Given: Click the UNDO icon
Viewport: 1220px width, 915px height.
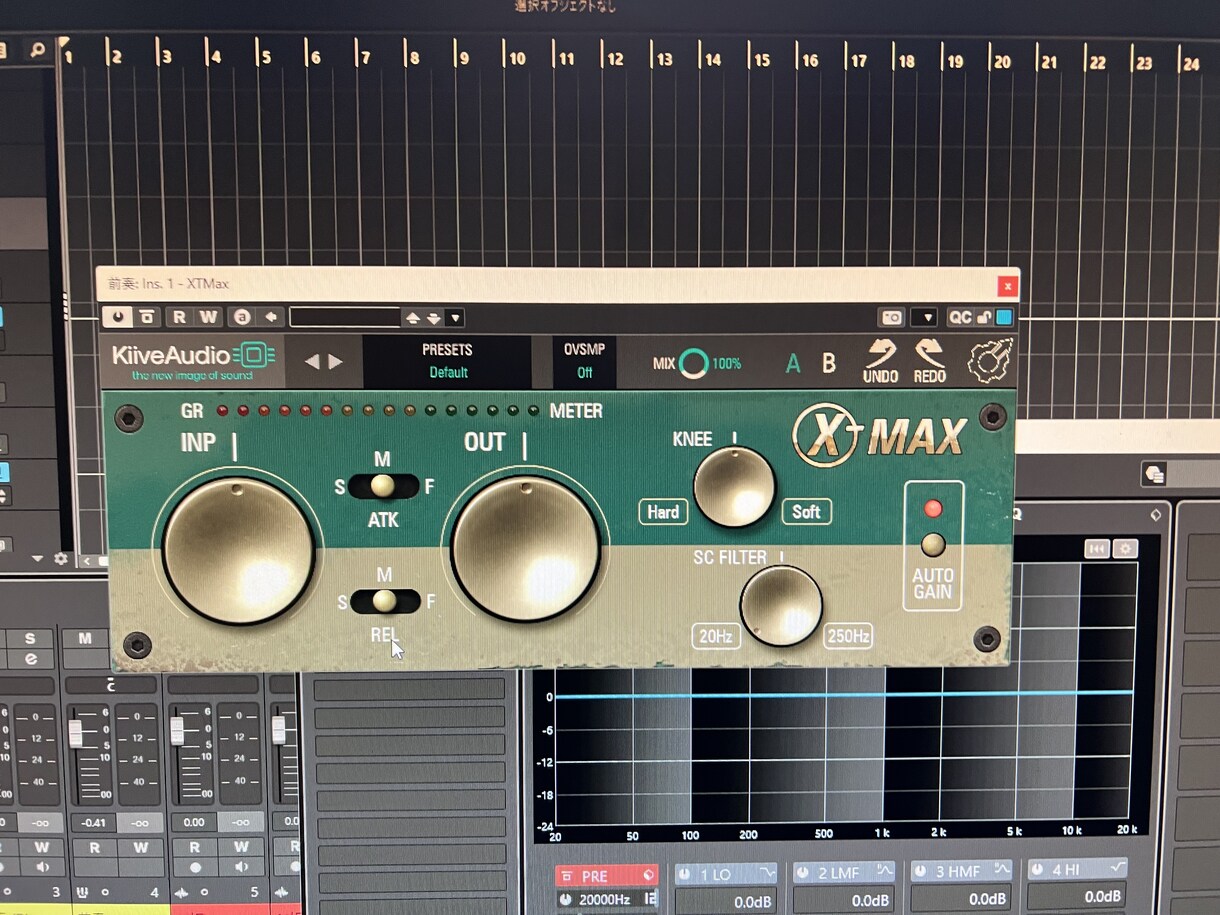Looking at the screenshot, I should point(880,361).
